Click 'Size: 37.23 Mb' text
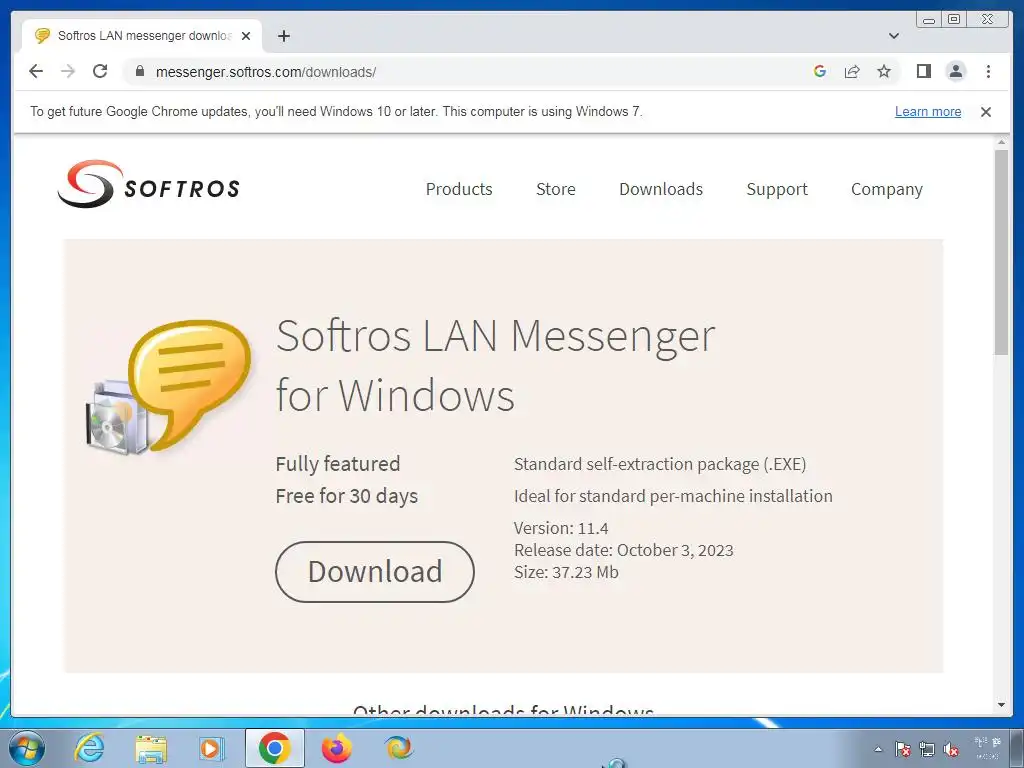The image size is (1024, 768). point(566,572)
